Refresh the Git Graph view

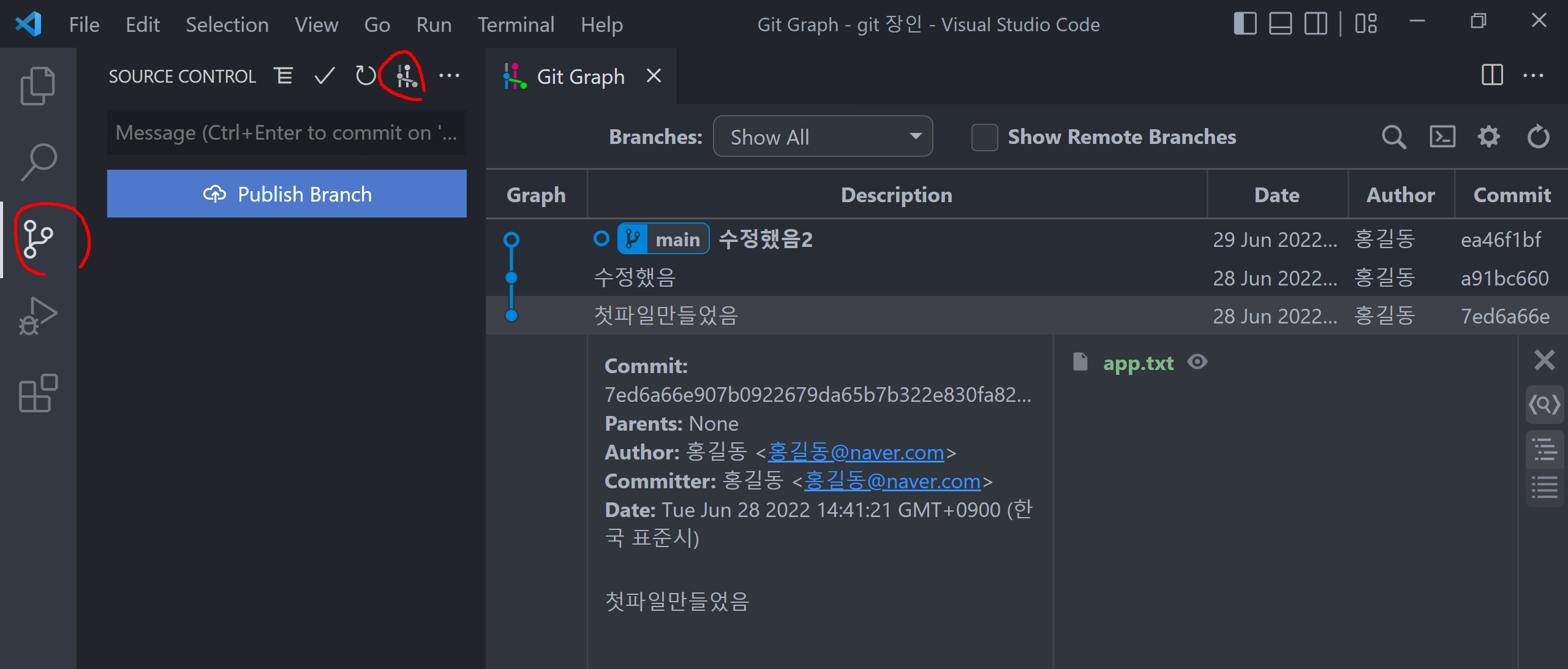(x=1538, y=137)
